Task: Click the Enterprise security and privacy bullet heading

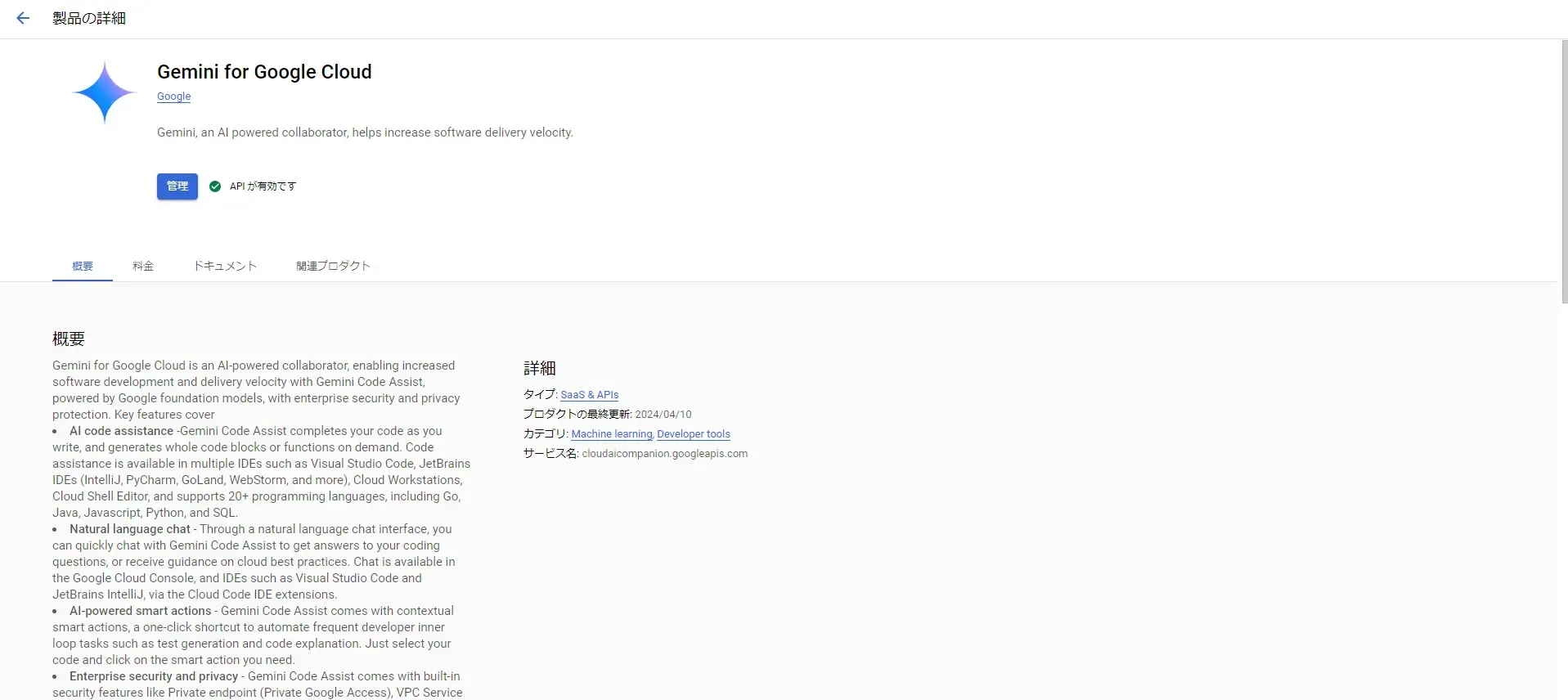Action: coord(154,676)
